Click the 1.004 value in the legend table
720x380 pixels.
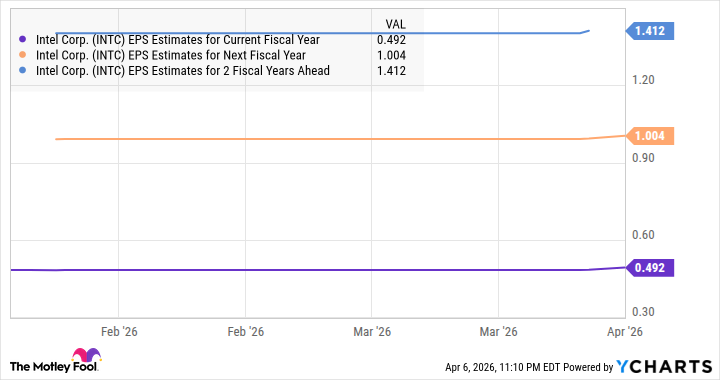[x=391, y=56]
